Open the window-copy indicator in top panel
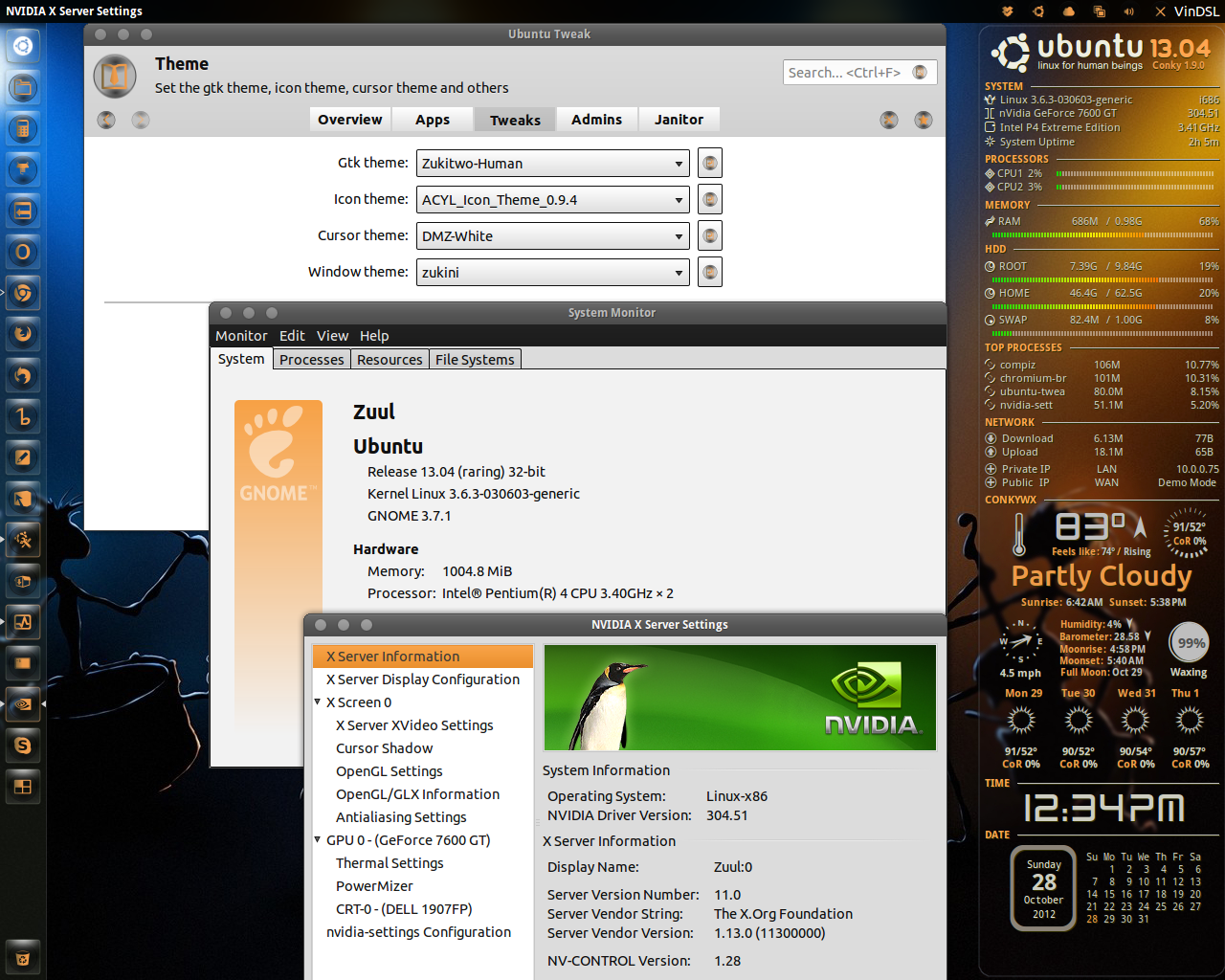 pyautogui.click(x=1100, y=11)
